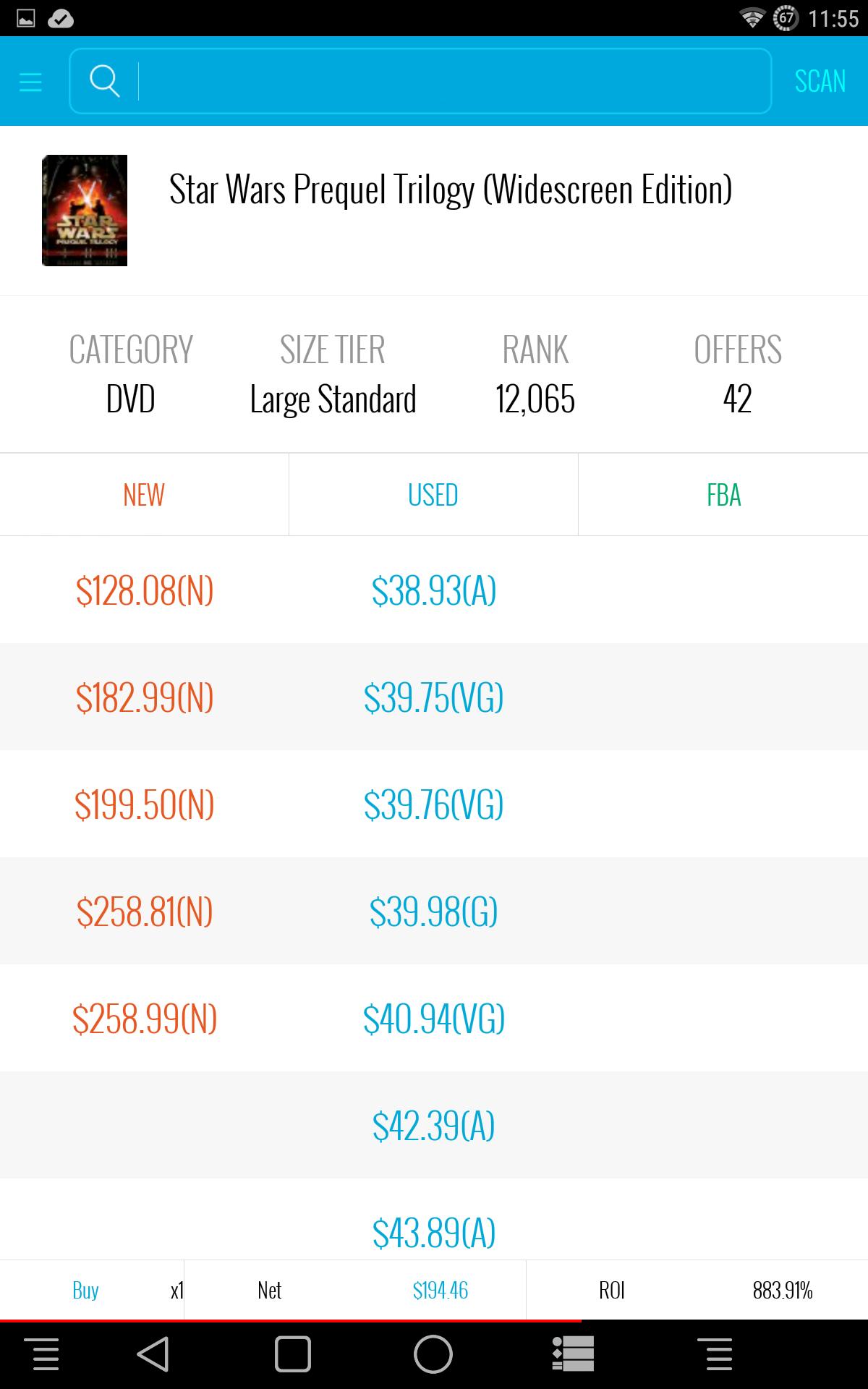Viewport: 868px width, 1389px height.
Task: Open the Star Wars Prequel Trilogy cover thumbnail
Action: point(85,211)
